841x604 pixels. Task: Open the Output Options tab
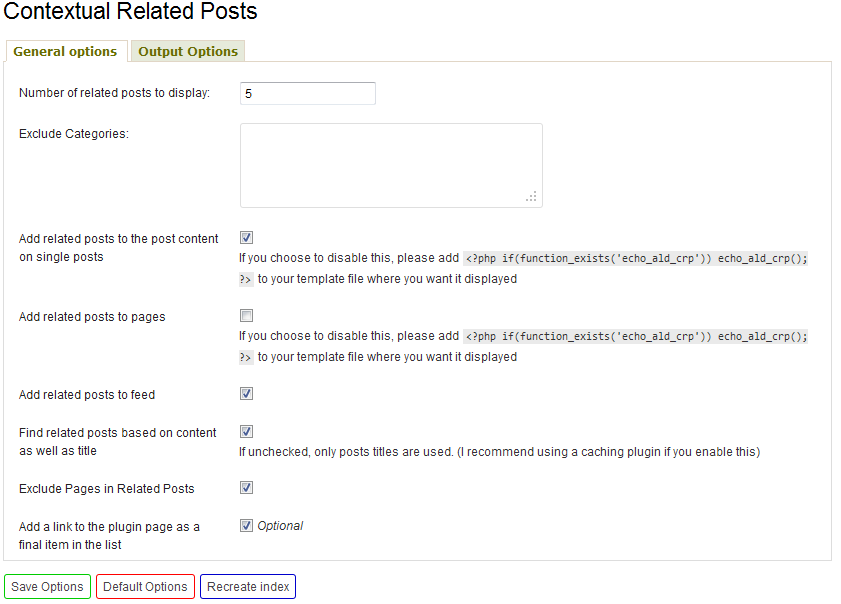188,51
